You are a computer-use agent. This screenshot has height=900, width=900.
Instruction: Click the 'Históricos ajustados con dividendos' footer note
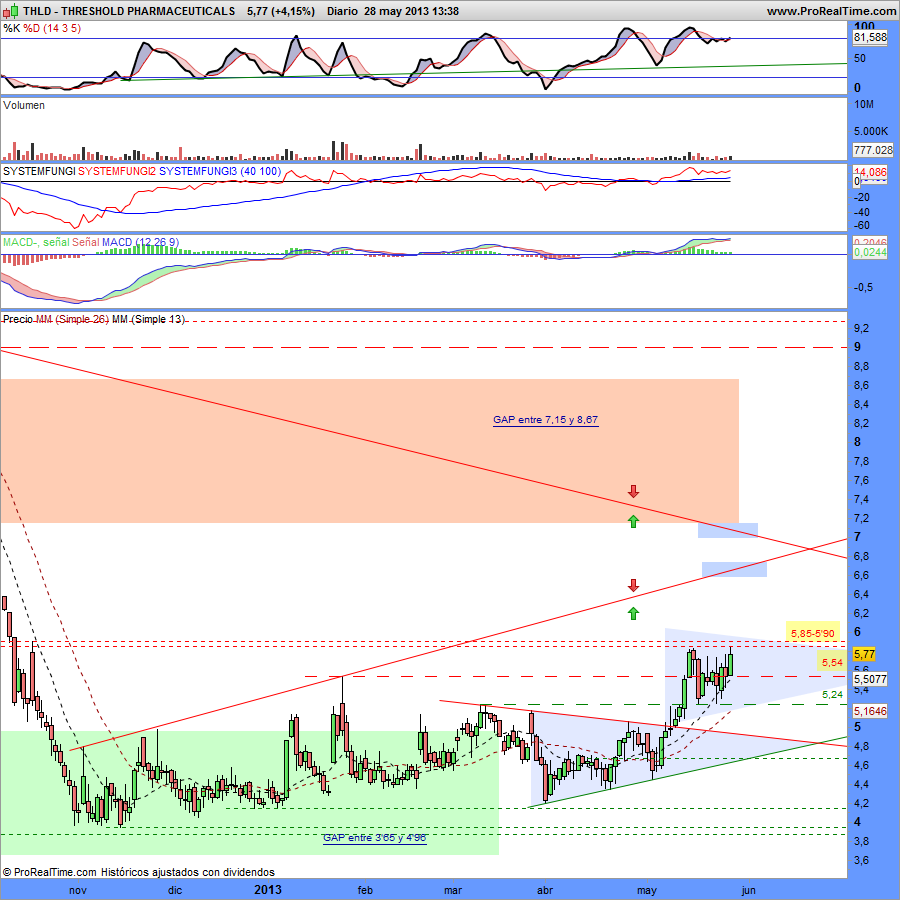tap(188, 872)
